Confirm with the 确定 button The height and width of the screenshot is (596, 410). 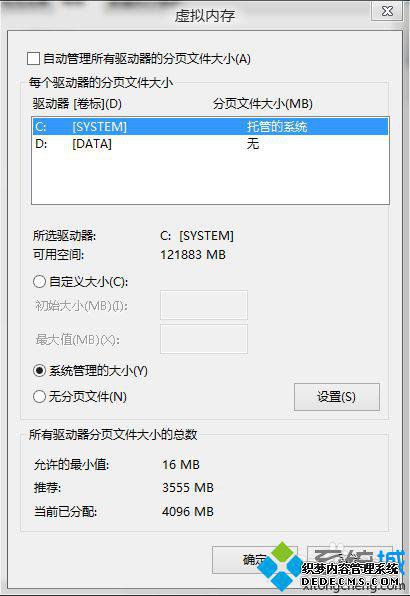[x=254, y=560]
